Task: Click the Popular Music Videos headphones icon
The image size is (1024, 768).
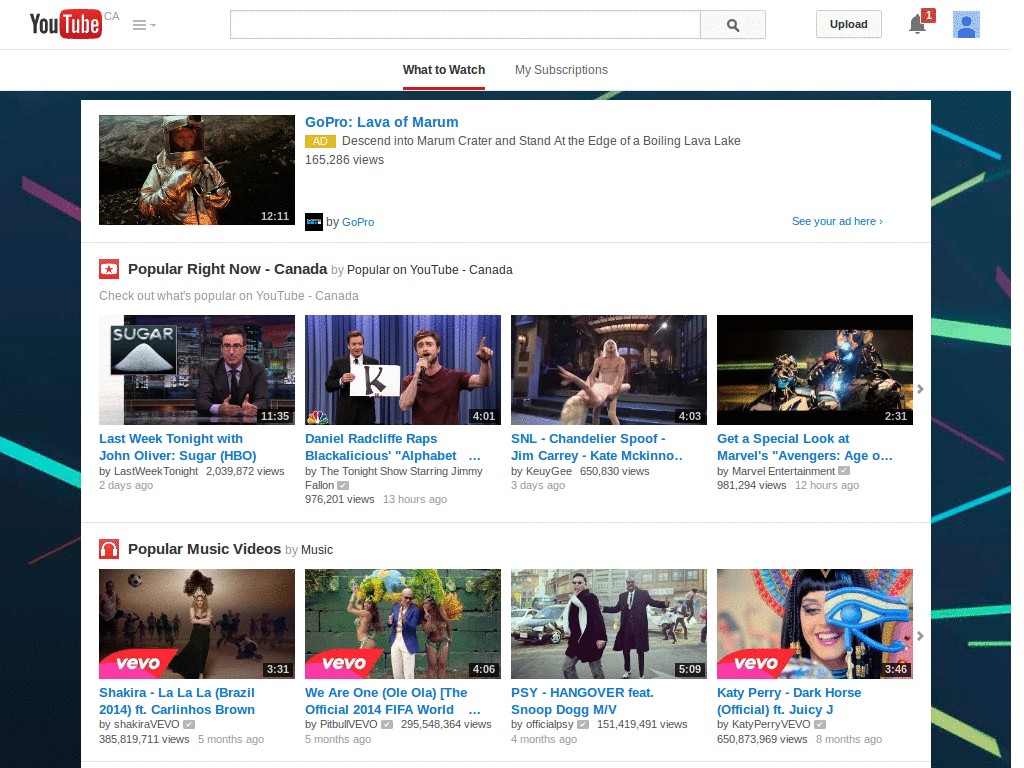Action: [109, 549]
